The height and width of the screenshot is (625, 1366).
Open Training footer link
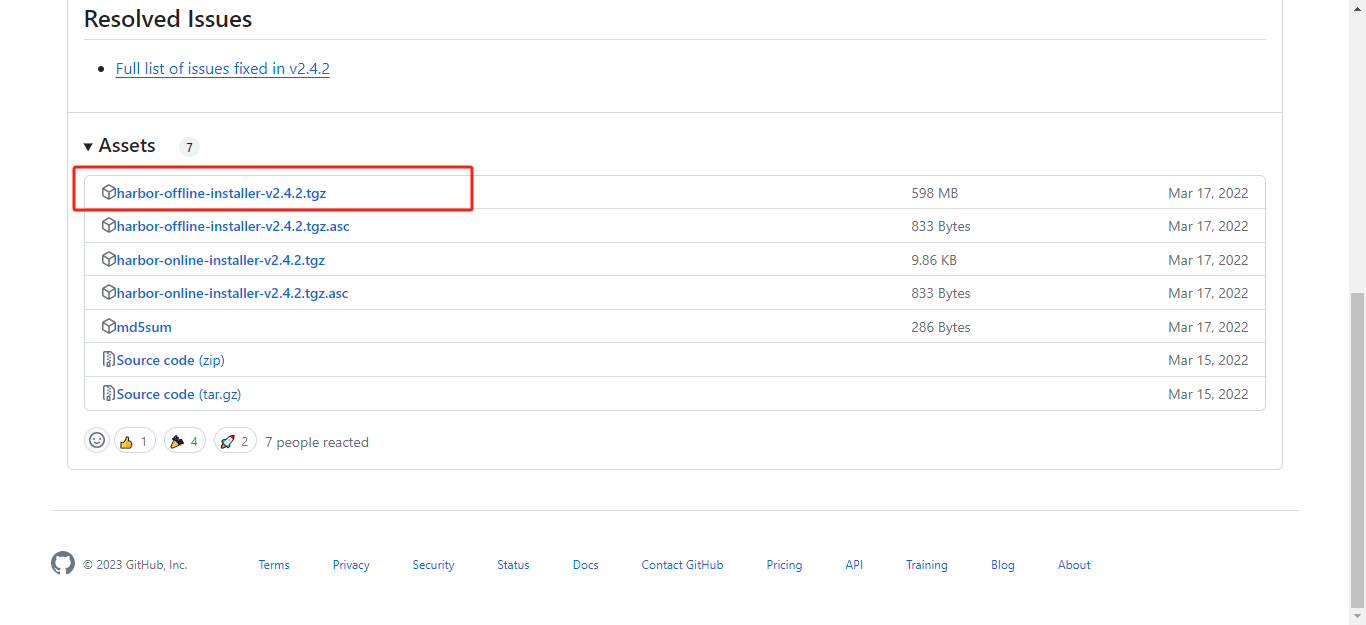(927, 565)
